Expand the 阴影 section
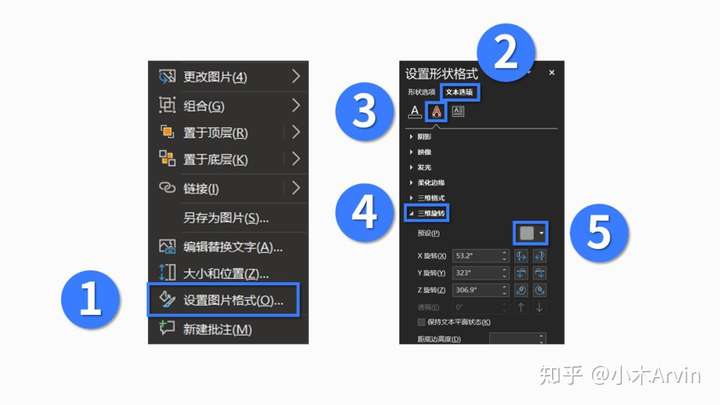 (420, 136)
